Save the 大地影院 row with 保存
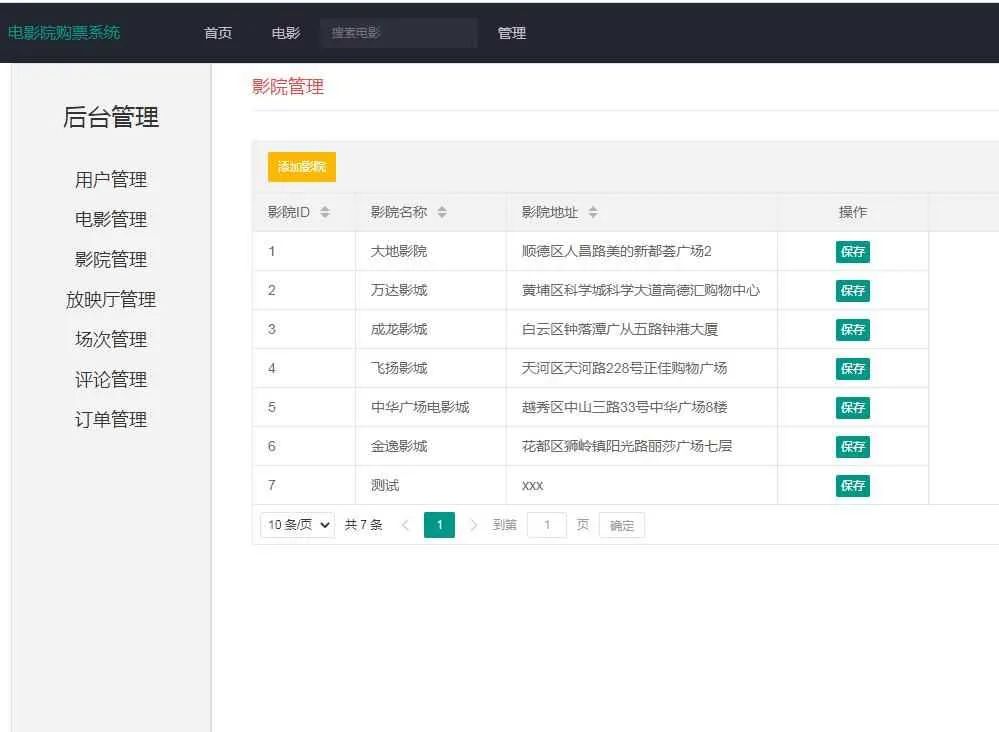Screen dimensions: 999x732 pos(852,251)
